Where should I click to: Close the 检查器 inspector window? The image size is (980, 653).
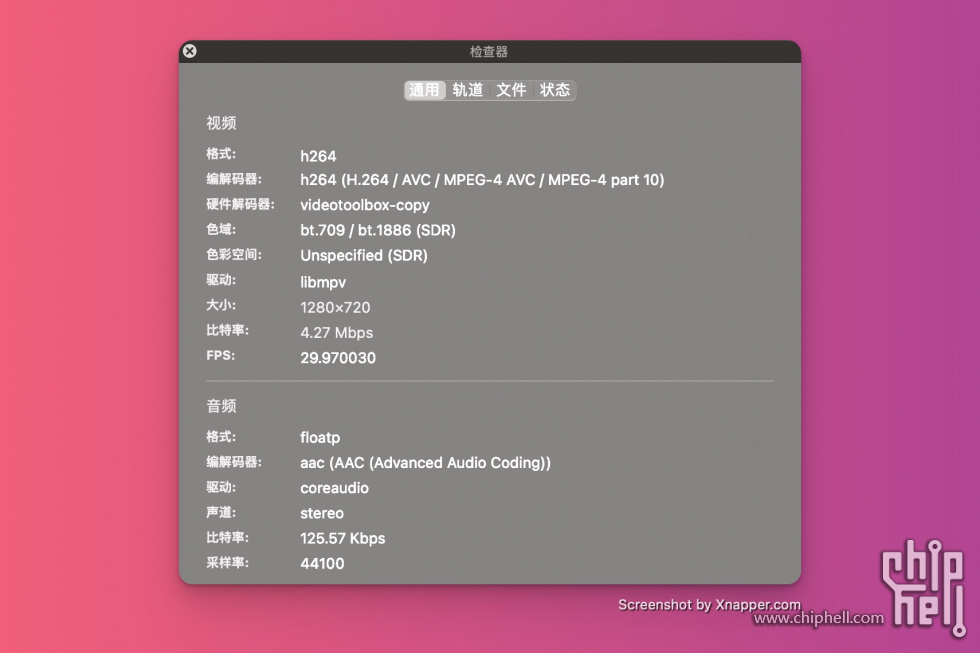click(x=190, y=51)
